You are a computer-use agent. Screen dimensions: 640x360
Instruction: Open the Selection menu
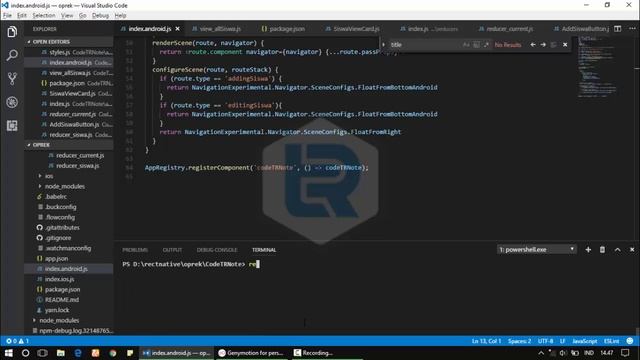click(44, 16)
